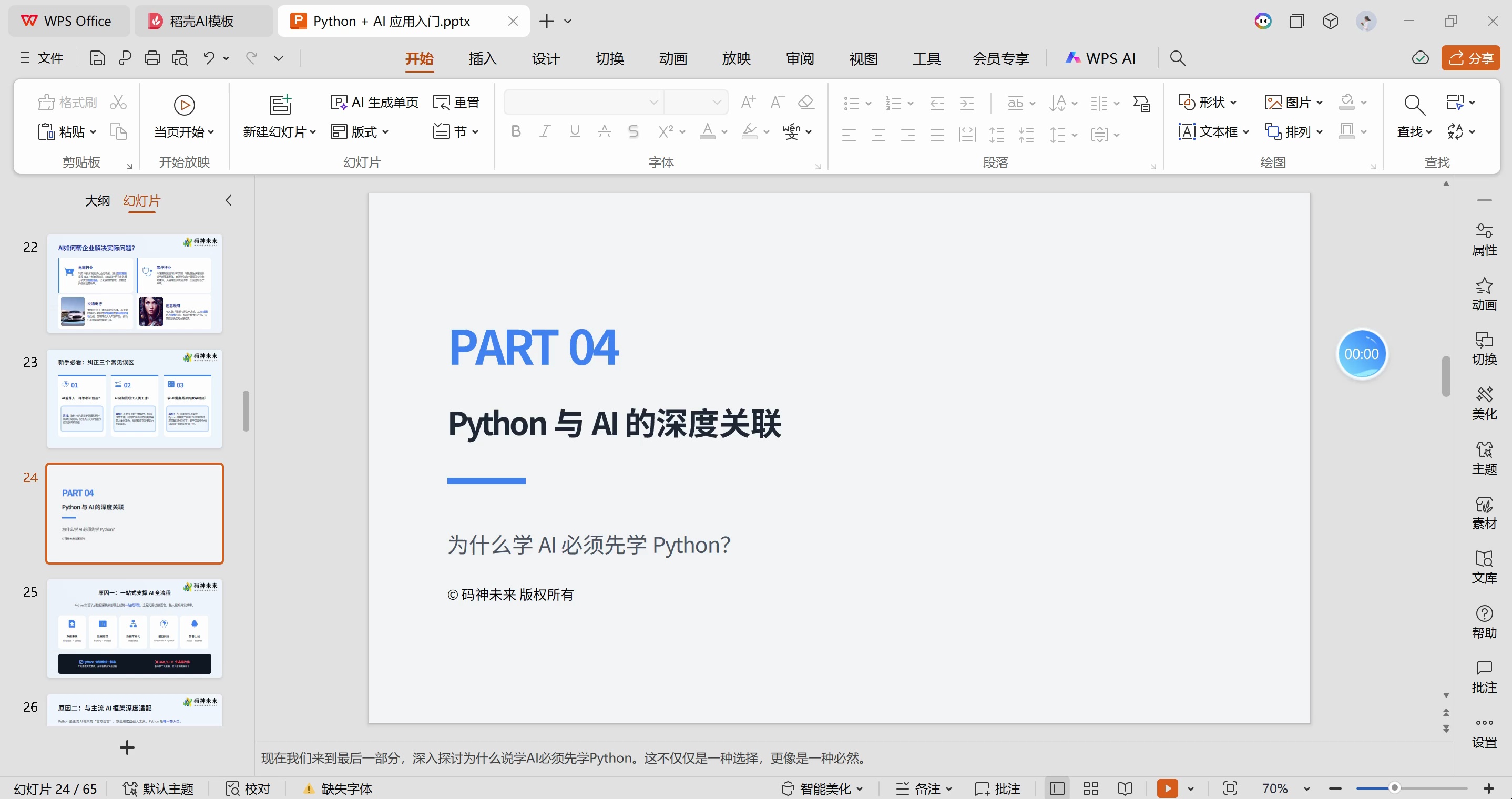Switch to slide sorter grid view icon
1512x799 pixels.
1090,788
